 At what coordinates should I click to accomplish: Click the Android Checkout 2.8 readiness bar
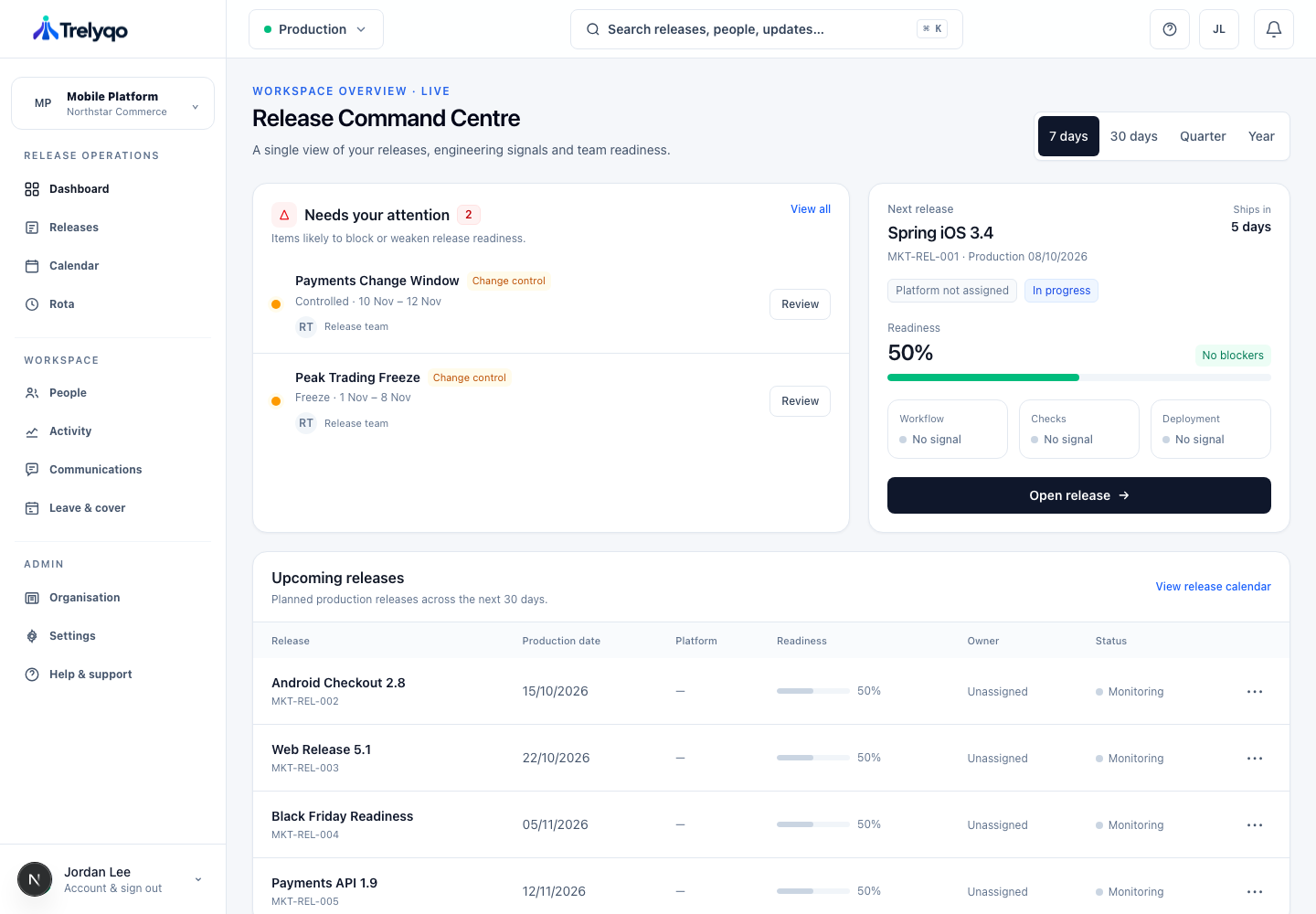click(x=813, y=691)
